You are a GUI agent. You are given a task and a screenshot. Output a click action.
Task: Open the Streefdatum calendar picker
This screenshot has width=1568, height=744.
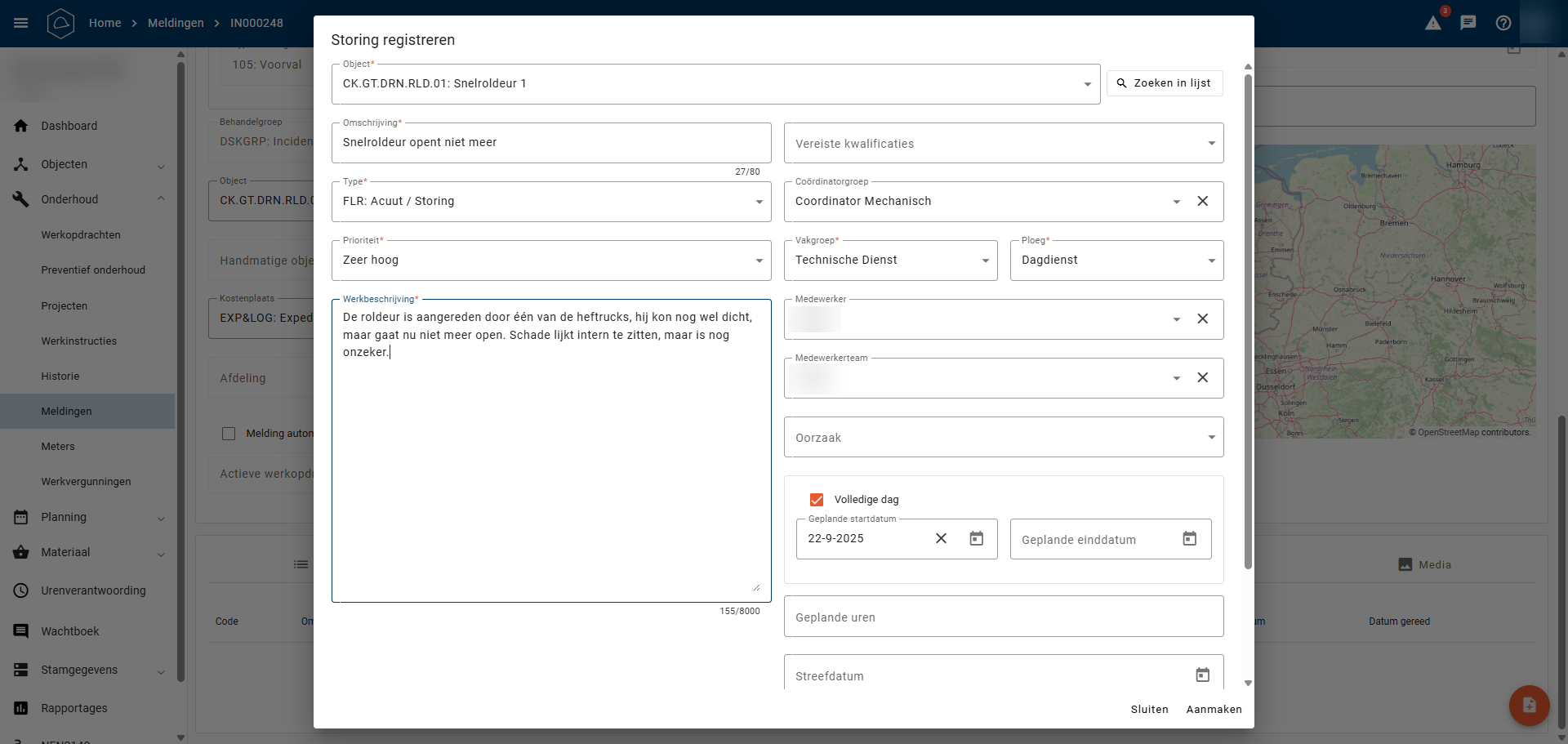point(1202,675)
